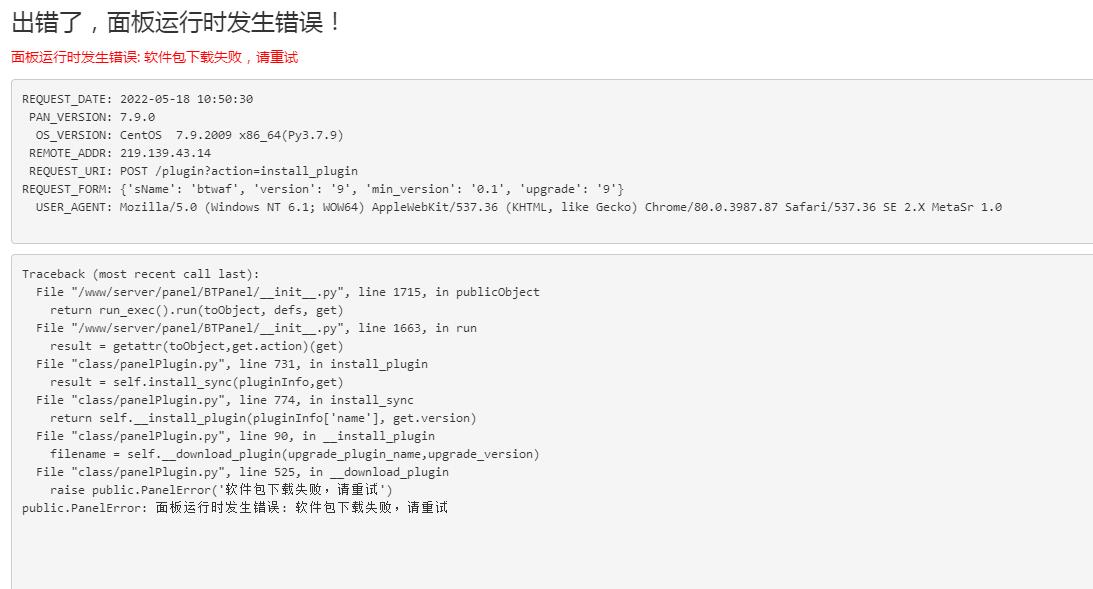Click the filename = self.__download_plugin line
This screenshot has width=1093, height=589.
[x=295, y=454]
